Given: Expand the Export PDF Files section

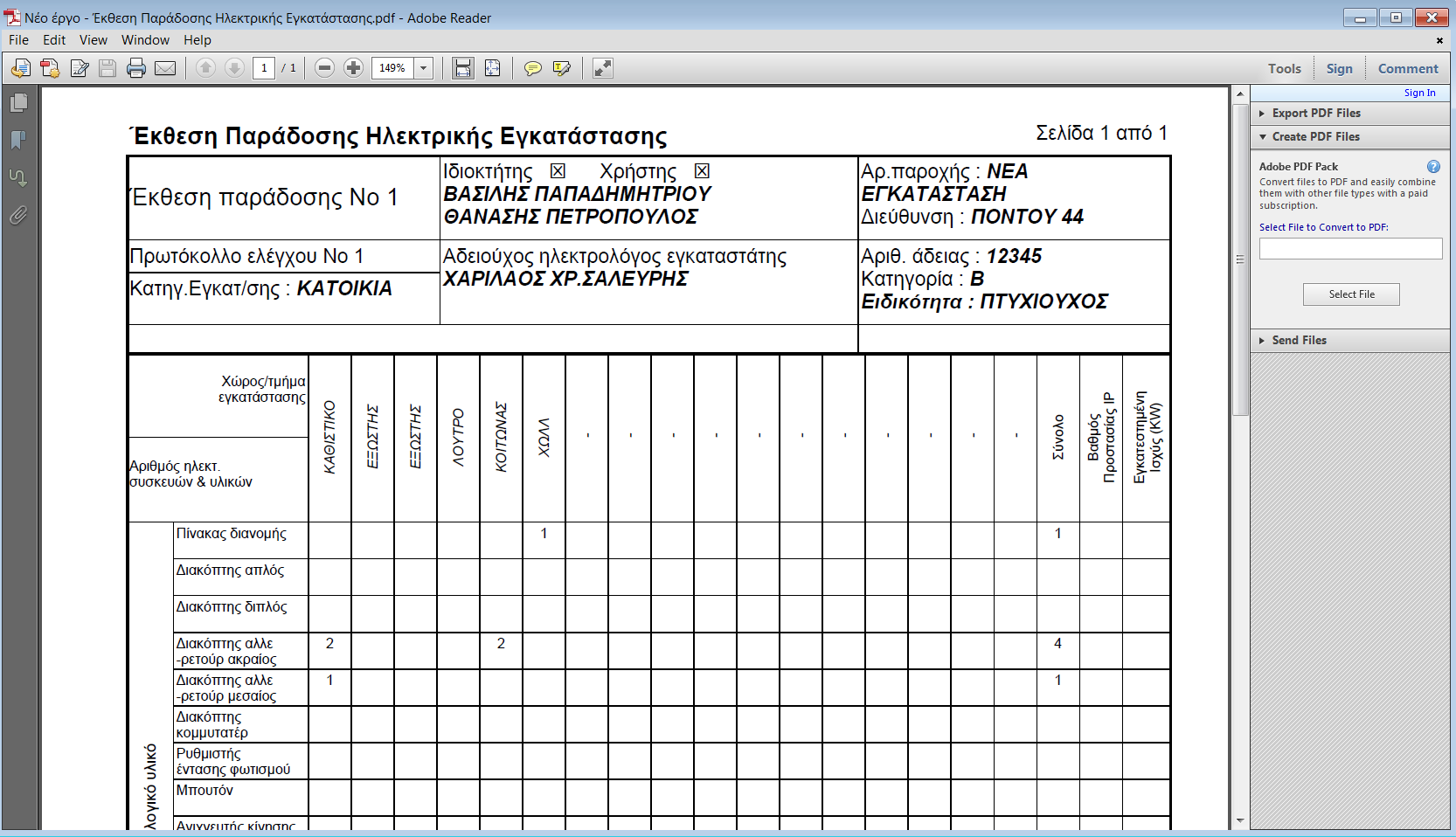Looking at the screenshot, I should pos(1315,113).
